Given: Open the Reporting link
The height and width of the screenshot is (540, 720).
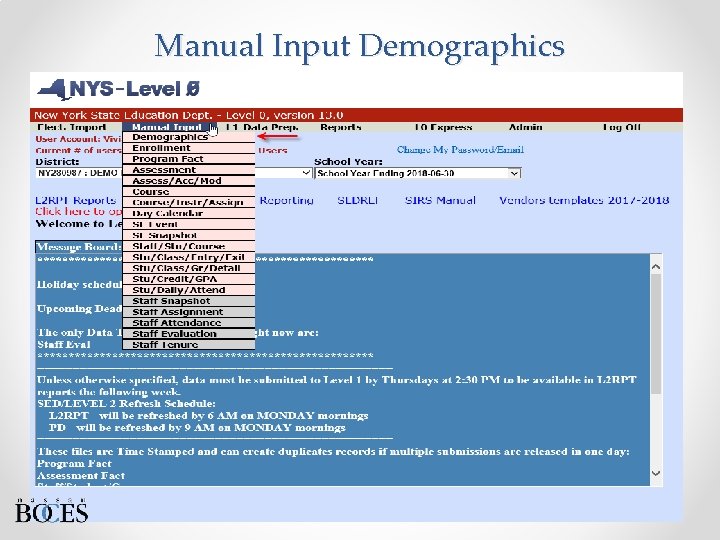Looking at the screenshot, I should (287, 201).
